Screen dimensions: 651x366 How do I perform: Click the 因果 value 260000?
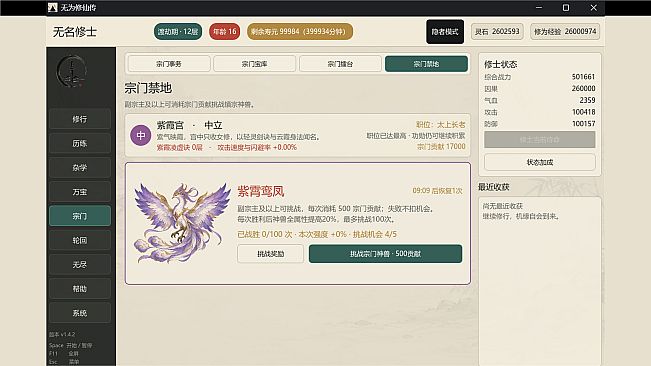click(x=583, y=88)
